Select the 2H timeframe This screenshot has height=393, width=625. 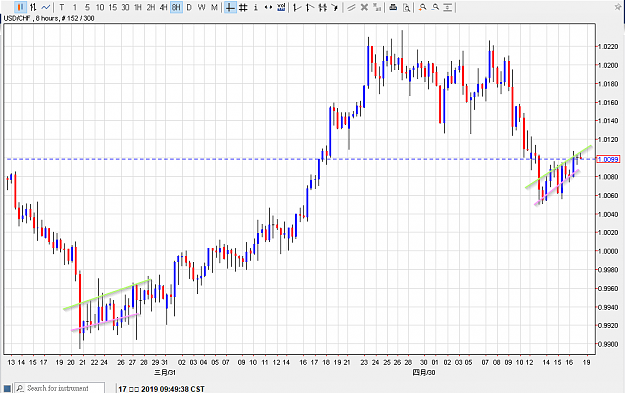(151, 7)
